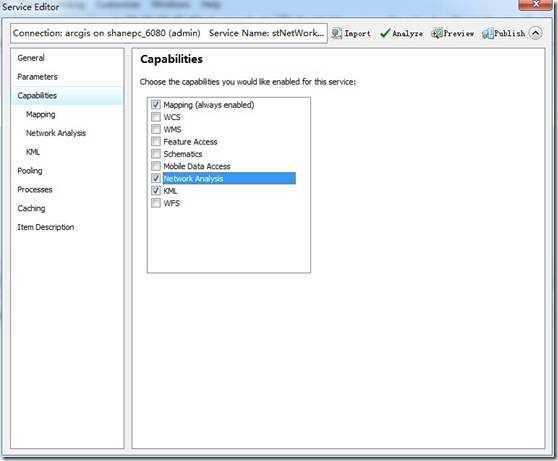The height and width of the screenshot is (461, 558).
Task: Check the Schematics checkbox
Action: (x=156, y=153)
